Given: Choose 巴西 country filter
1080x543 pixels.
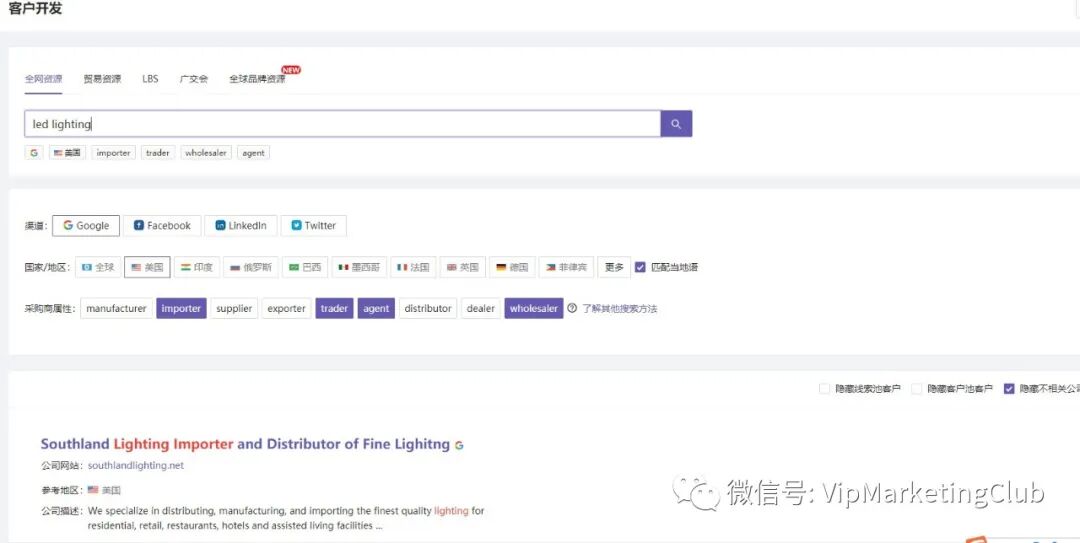Looking at the screenshot, I should pos(305,267).
